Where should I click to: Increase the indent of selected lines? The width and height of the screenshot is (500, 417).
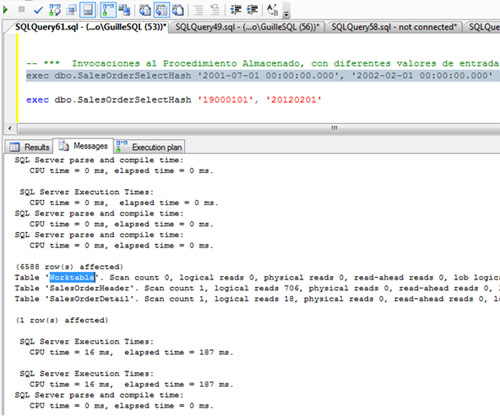coord(252,10)
